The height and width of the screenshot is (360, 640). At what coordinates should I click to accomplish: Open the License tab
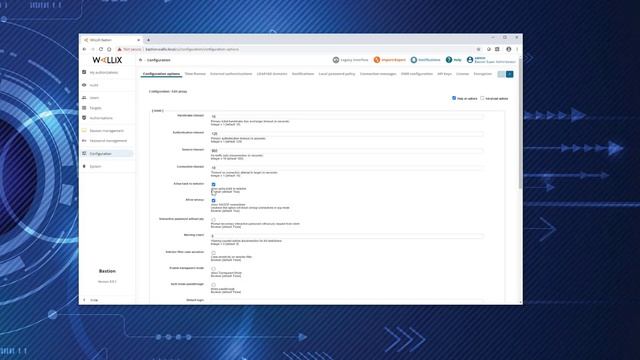(462, 74)
